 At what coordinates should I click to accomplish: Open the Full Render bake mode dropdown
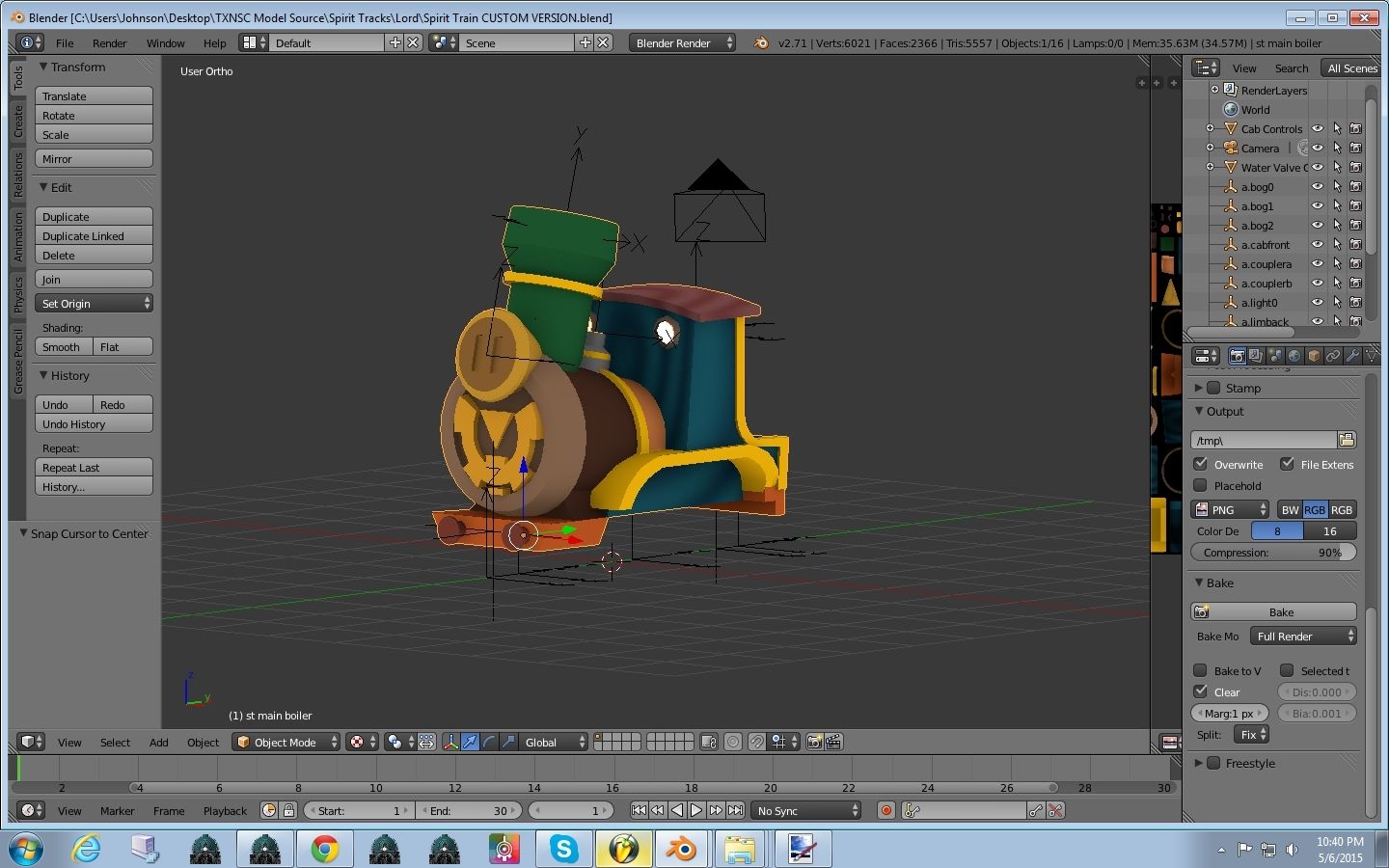(1304, 636)
